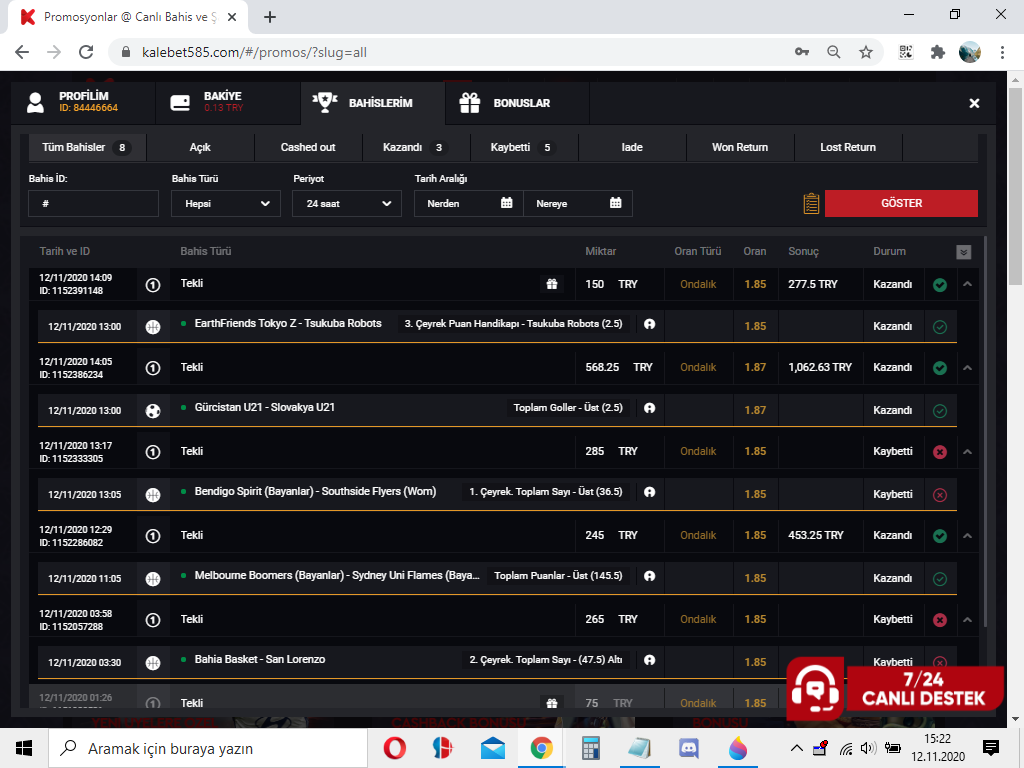
Task: Filter bets by Açık
Action: click(x=200, y=148)
